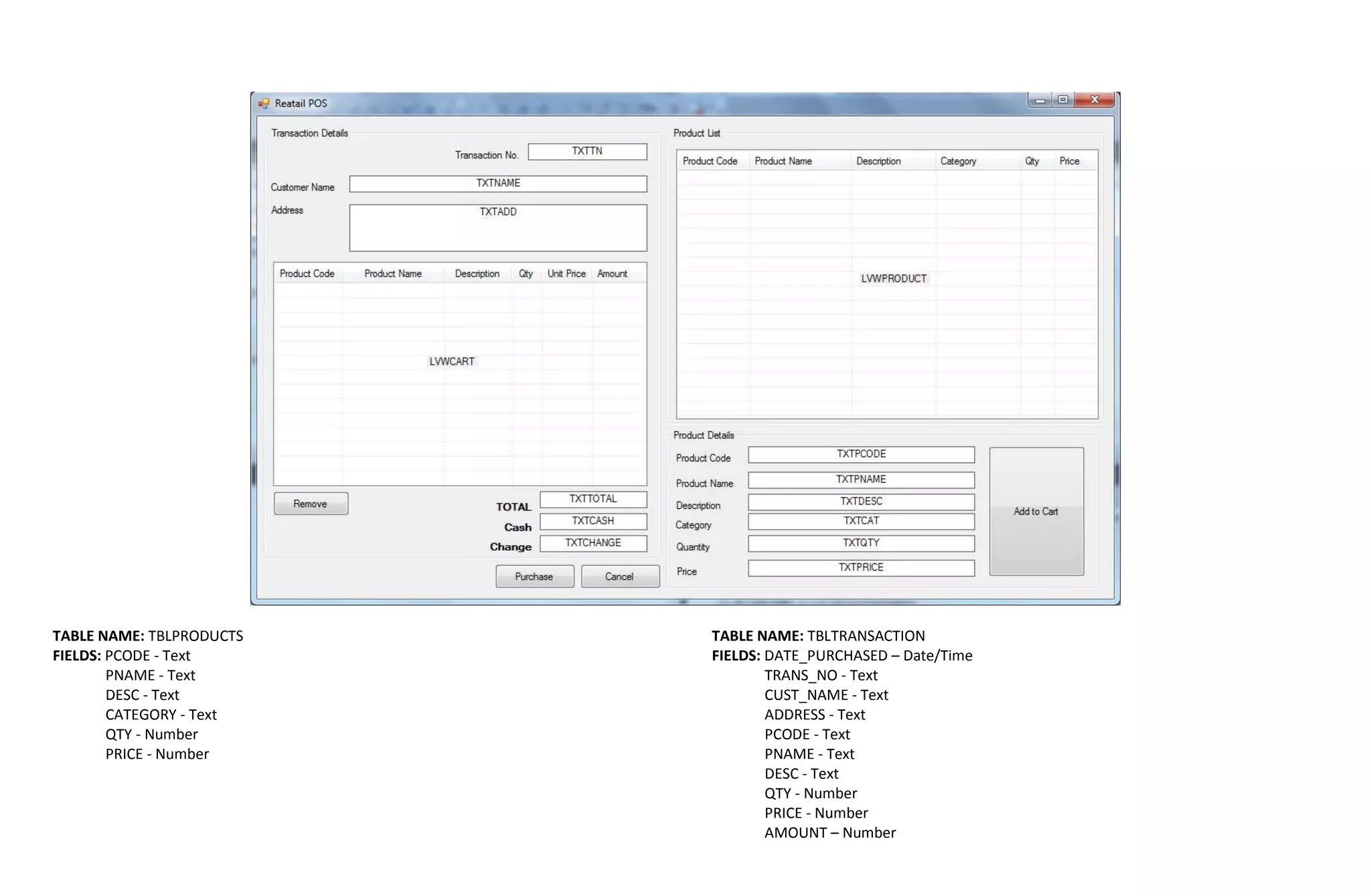This screenshot has width=1371, height=896.
Task: Focus the Customer Name text box
Action: [497, 183]
